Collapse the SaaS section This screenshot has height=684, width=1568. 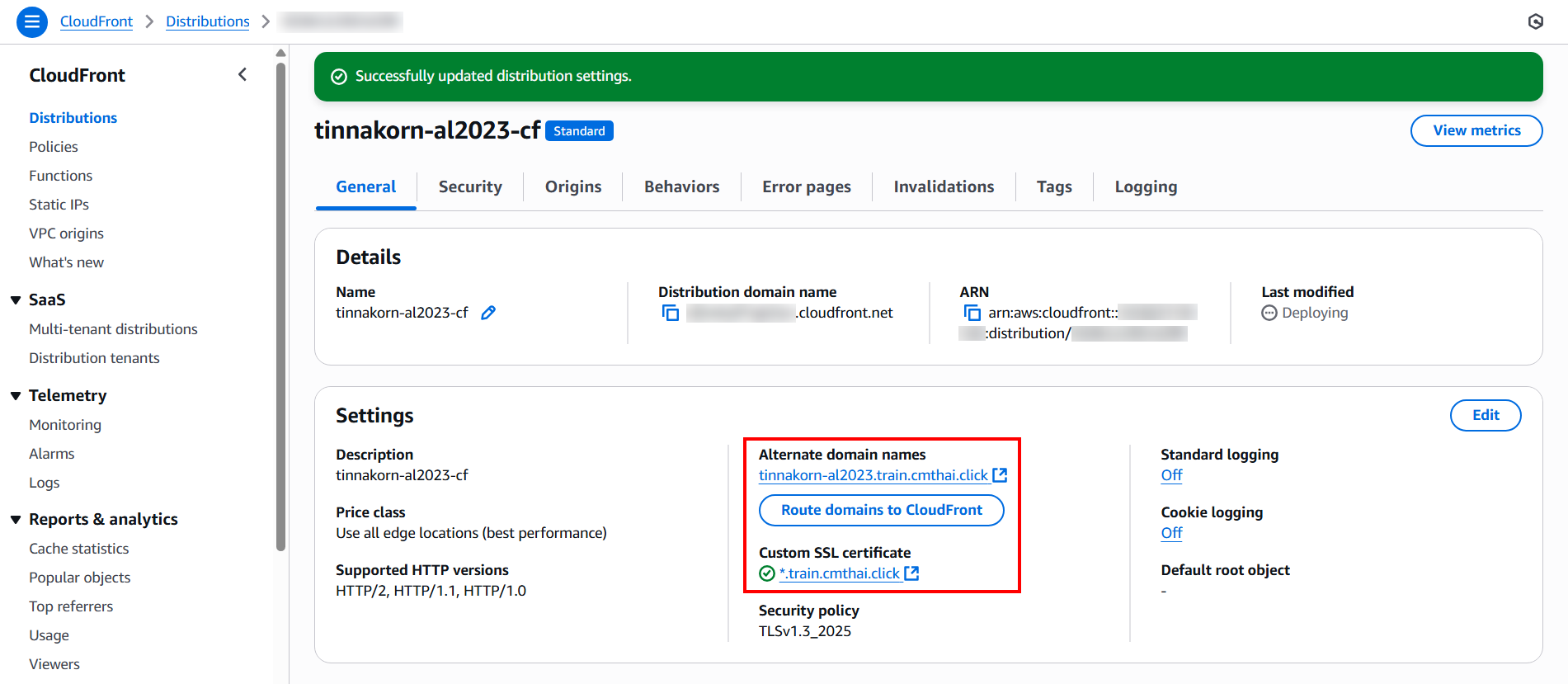tap(16, 300)
